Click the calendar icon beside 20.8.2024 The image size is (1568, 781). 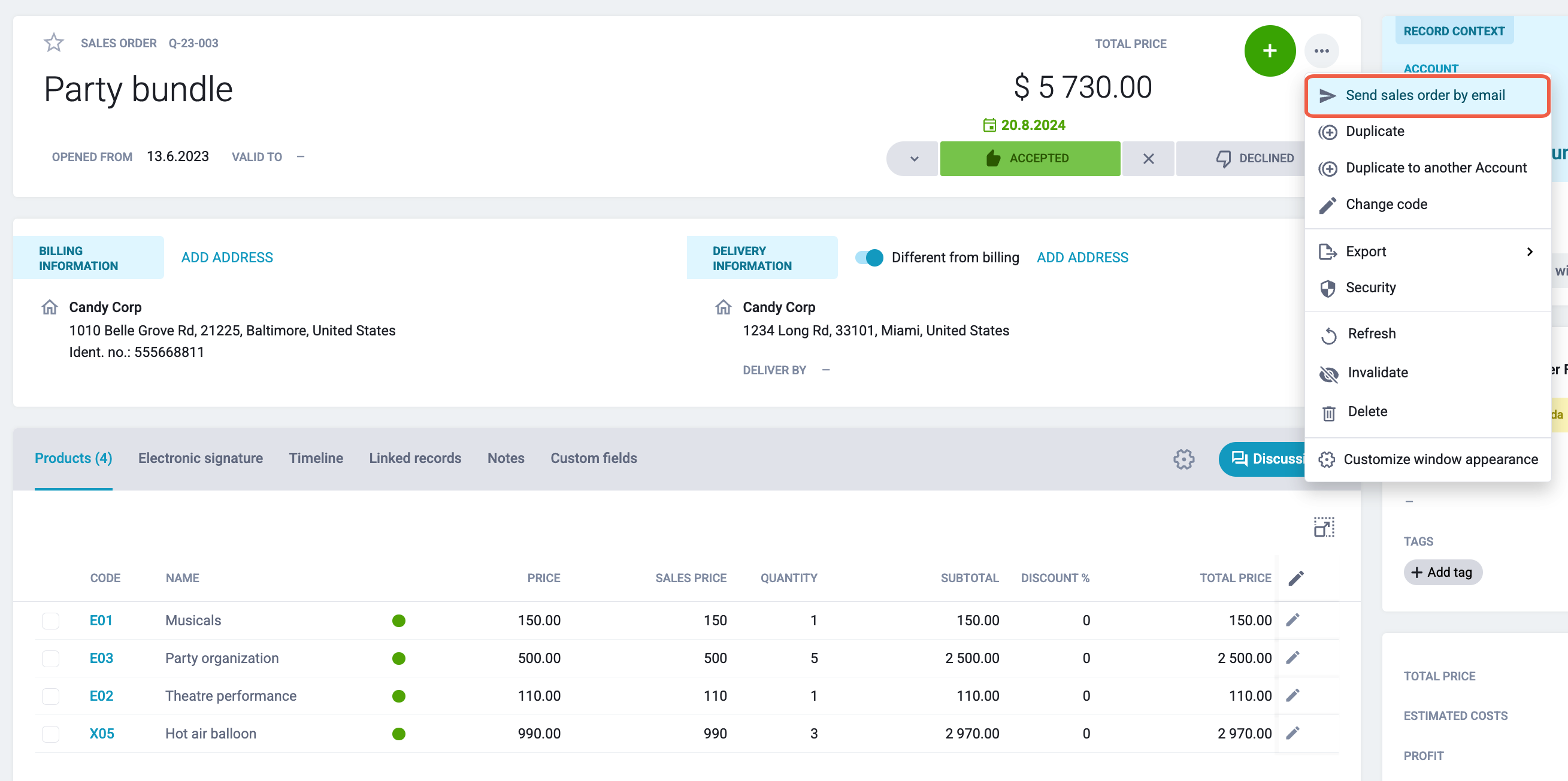point(989,125)
